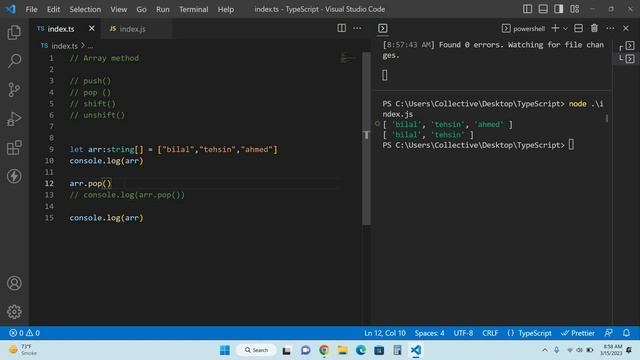The width and height of the screenshot is (640, 360).
Task: Place cursor on line 12 arr.pop()
Action: pyautogui.click(x=90, y=184)
